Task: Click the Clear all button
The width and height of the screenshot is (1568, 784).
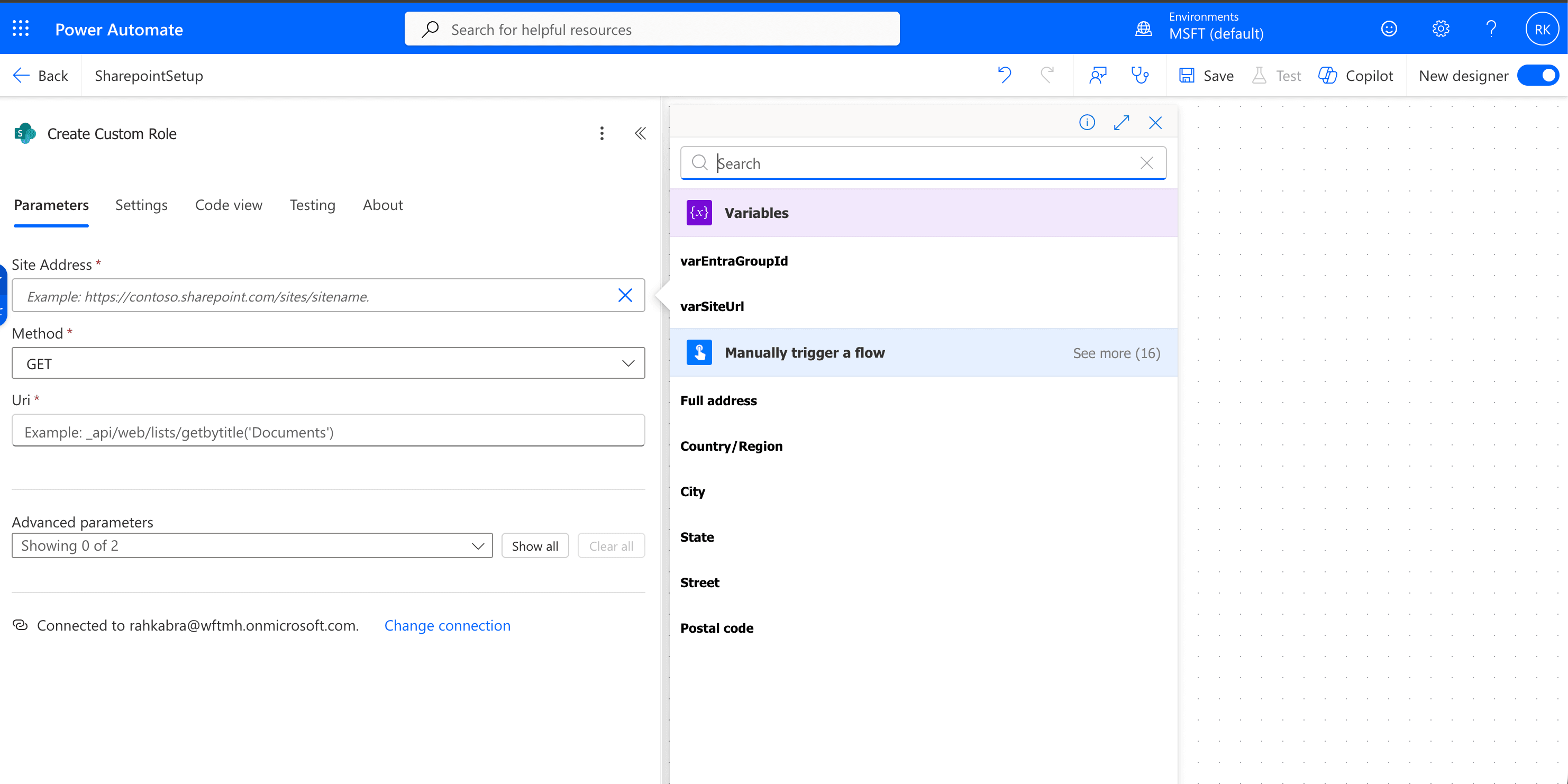Action: tap(610, 545)
